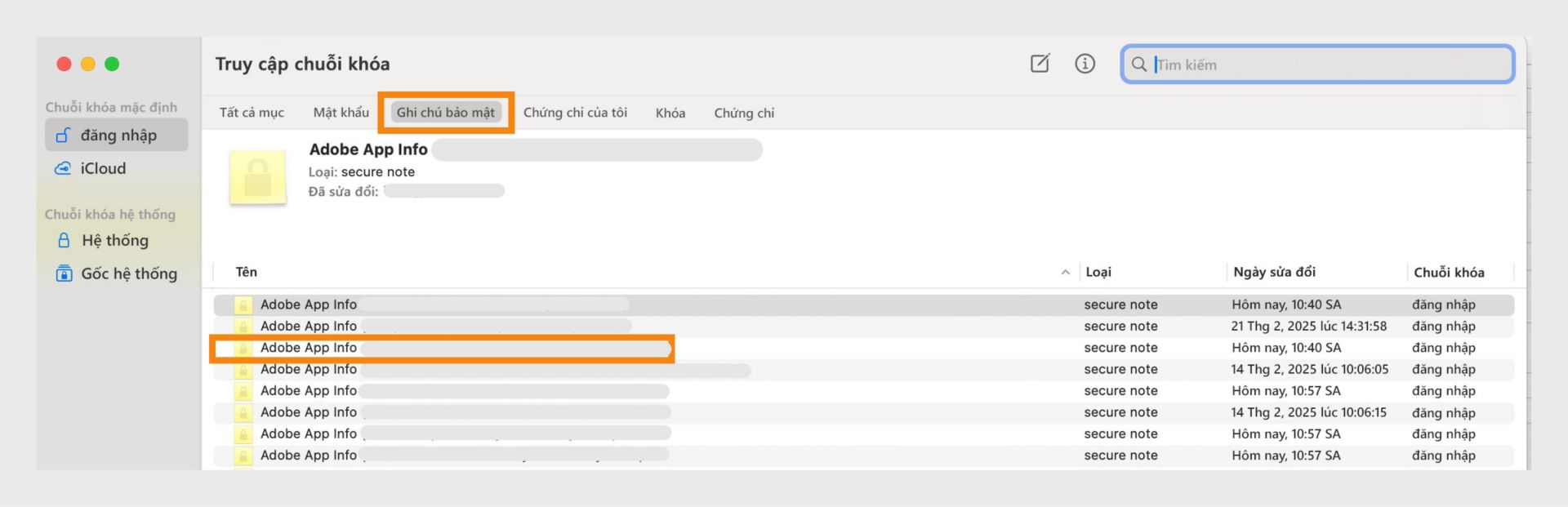The width and height of the screenshot is (1568, 507).
Task: Click the magnifying glass search icon
Action: pyautogui.click(x=1138, y=64)
